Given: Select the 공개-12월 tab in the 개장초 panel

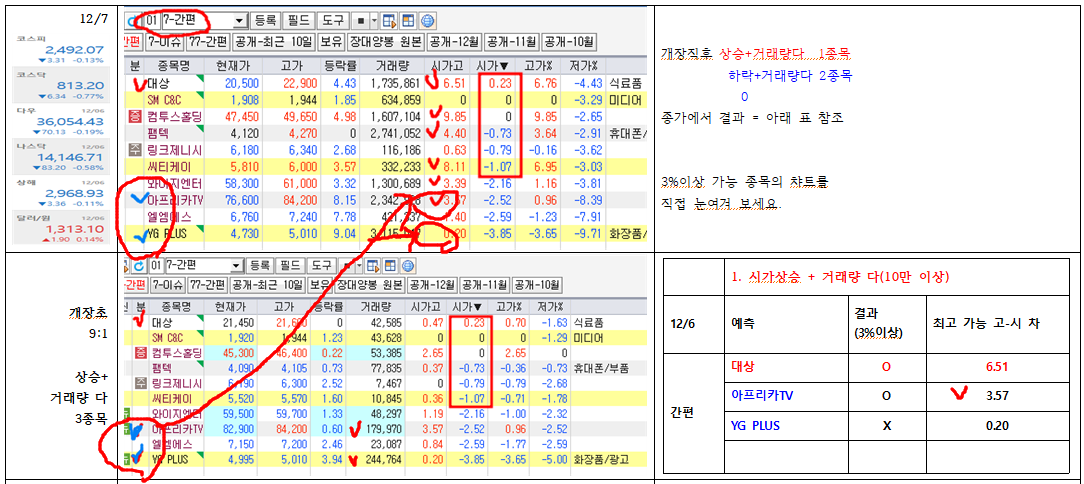Looking at the screenshot, I should [432, 285].
